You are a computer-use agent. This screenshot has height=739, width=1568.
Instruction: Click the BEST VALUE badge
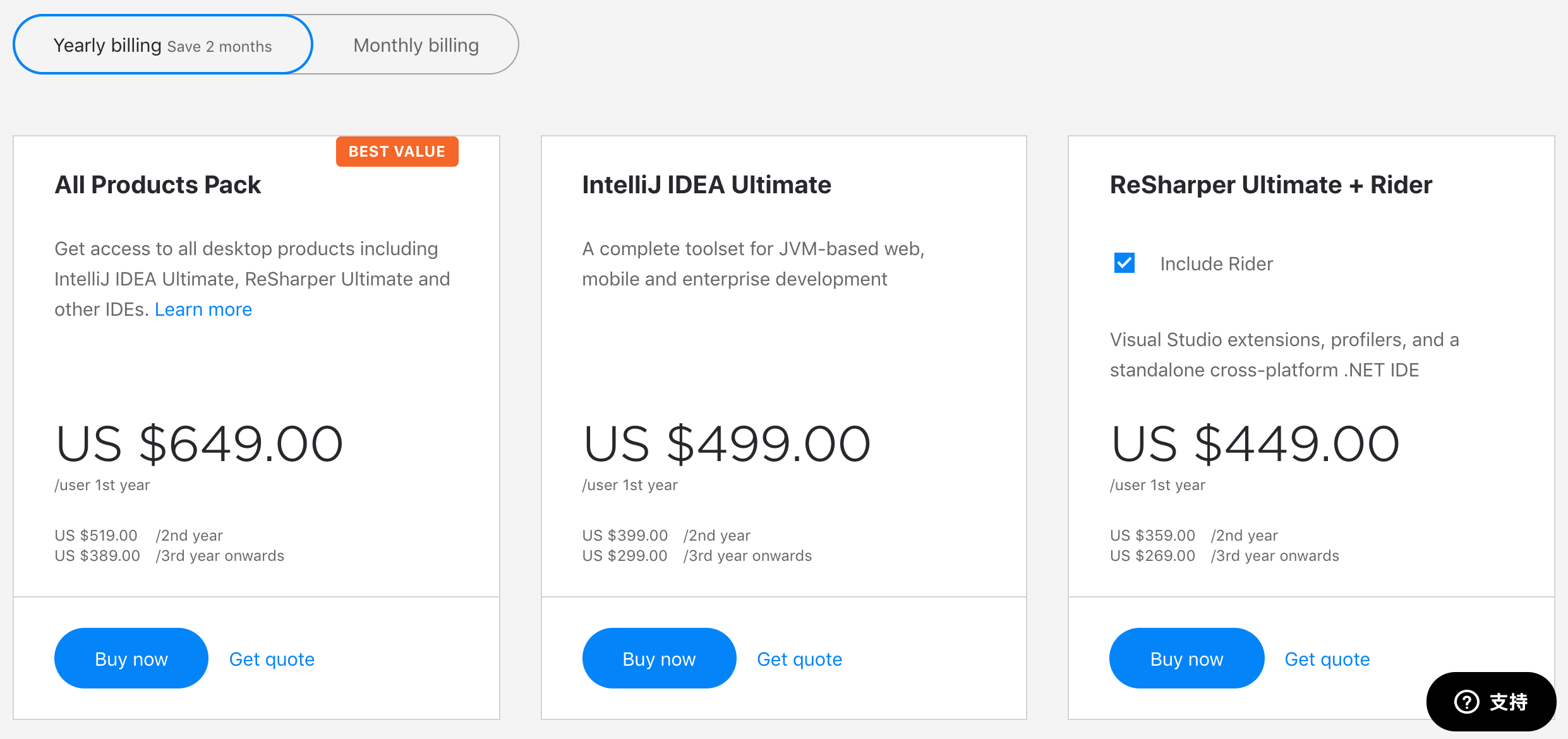(x=397, y=152)
